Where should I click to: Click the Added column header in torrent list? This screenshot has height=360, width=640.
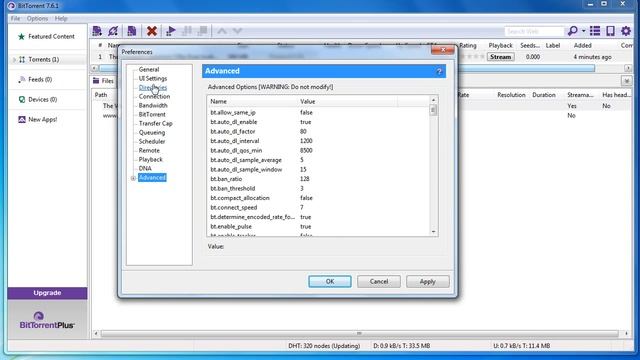(582, 45)
